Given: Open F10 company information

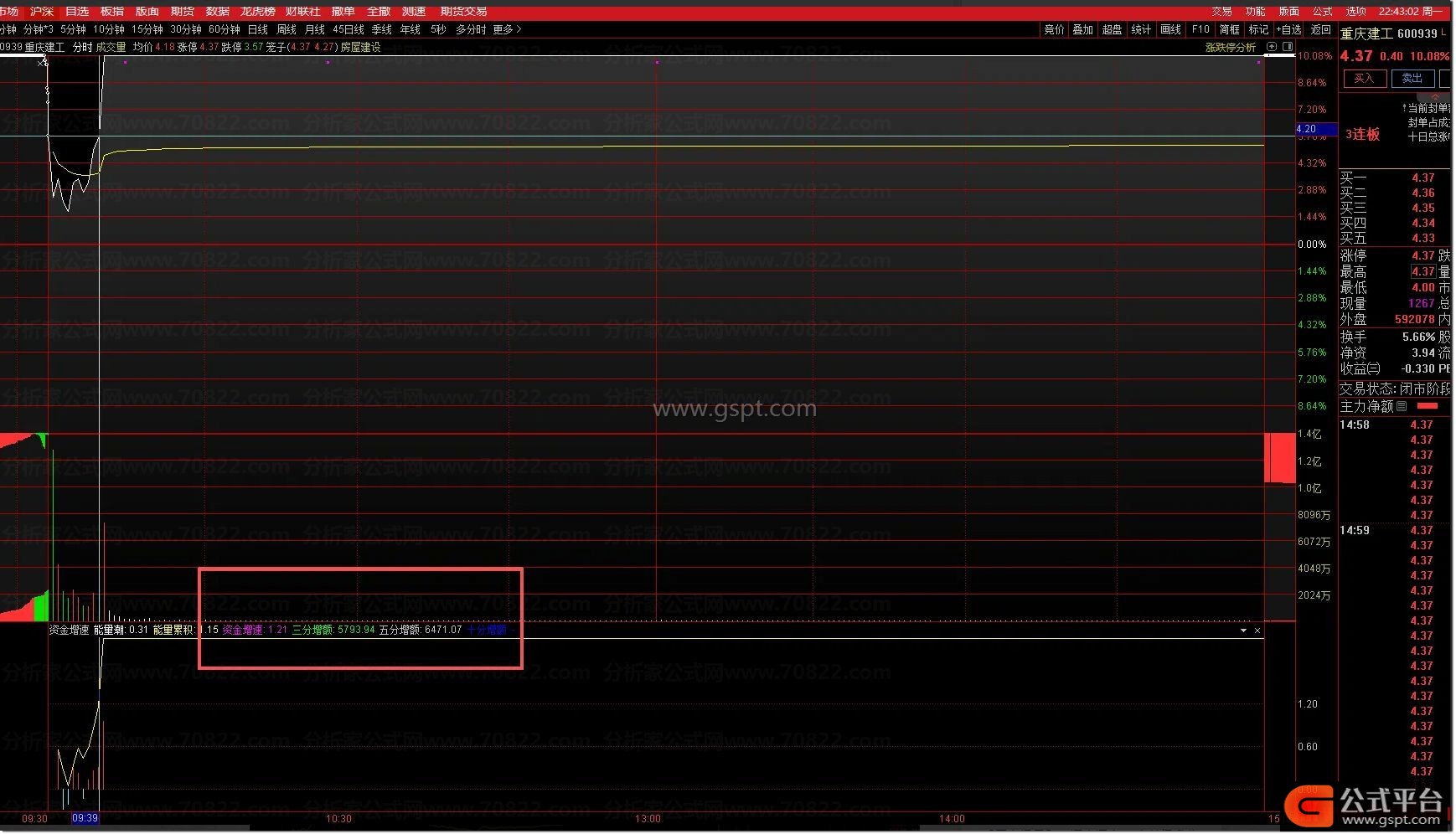Looking at the screenshot, I should pyautogui.click(x=1200, y=29).
